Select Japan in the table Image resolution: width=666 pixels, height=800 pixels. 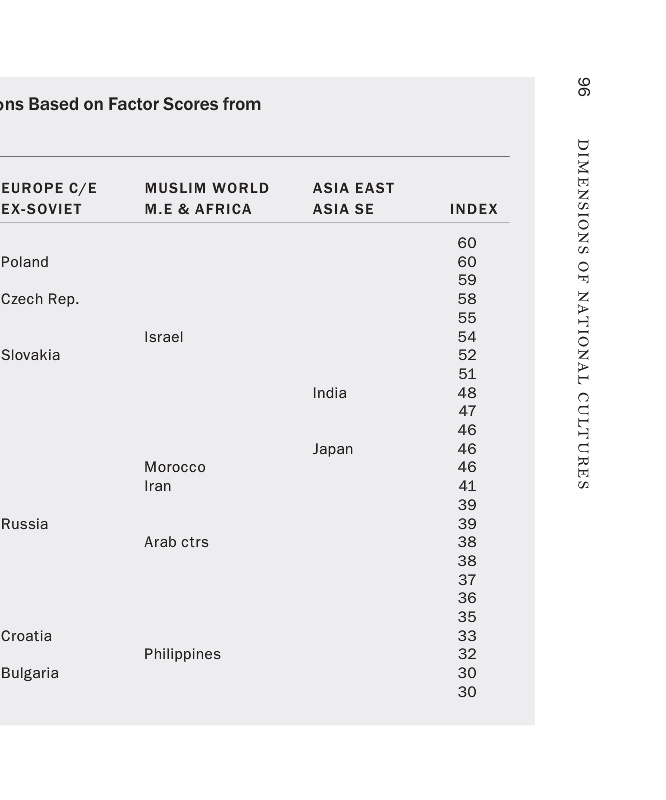point(332,449)
